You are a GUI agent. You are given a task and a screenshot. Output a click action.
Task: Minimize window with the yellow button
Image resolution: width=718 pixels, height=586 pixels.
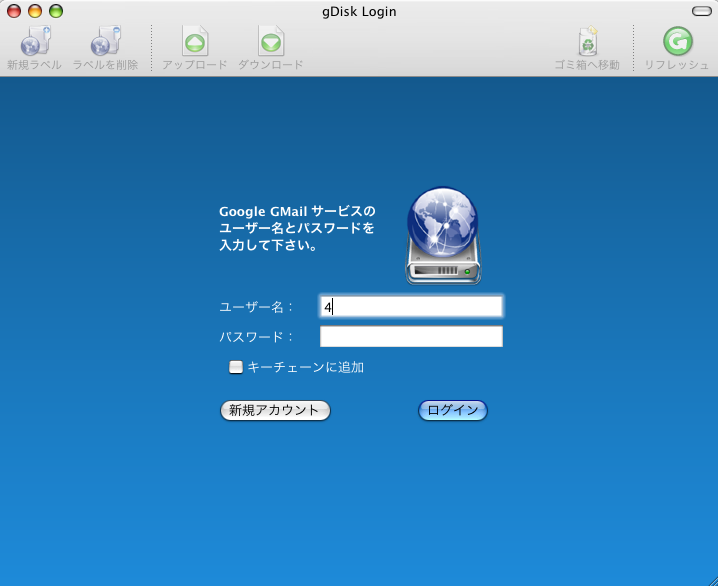[35, 11]
